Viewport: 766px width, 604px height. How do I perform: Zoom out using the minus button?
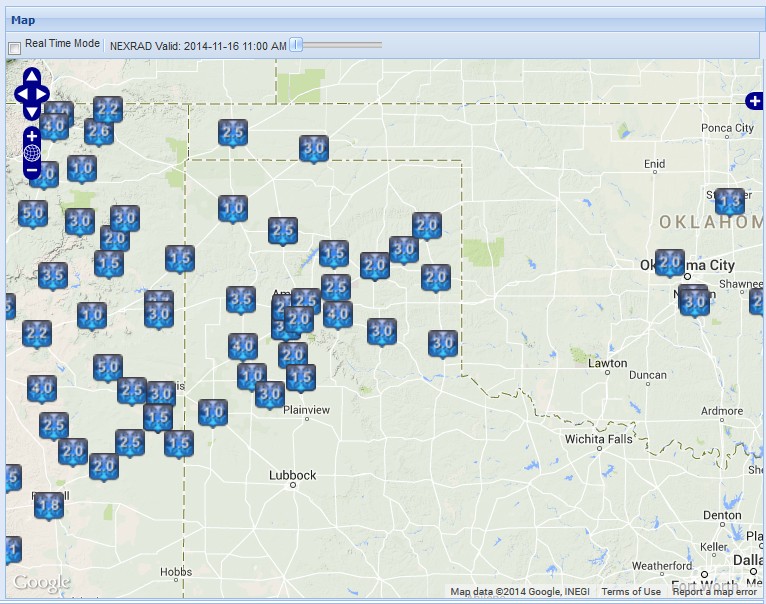point(32,170)
